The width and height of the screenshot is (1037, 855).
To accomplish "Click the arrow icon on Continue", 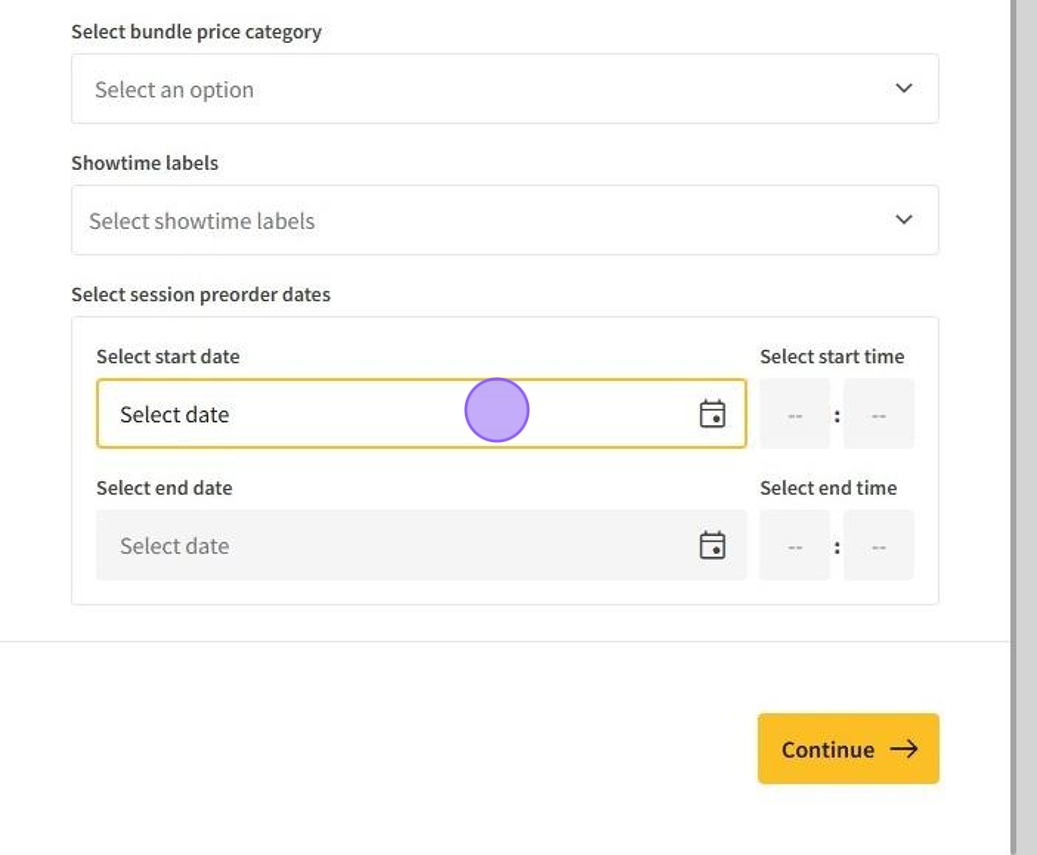I will [x=904, y=749].
